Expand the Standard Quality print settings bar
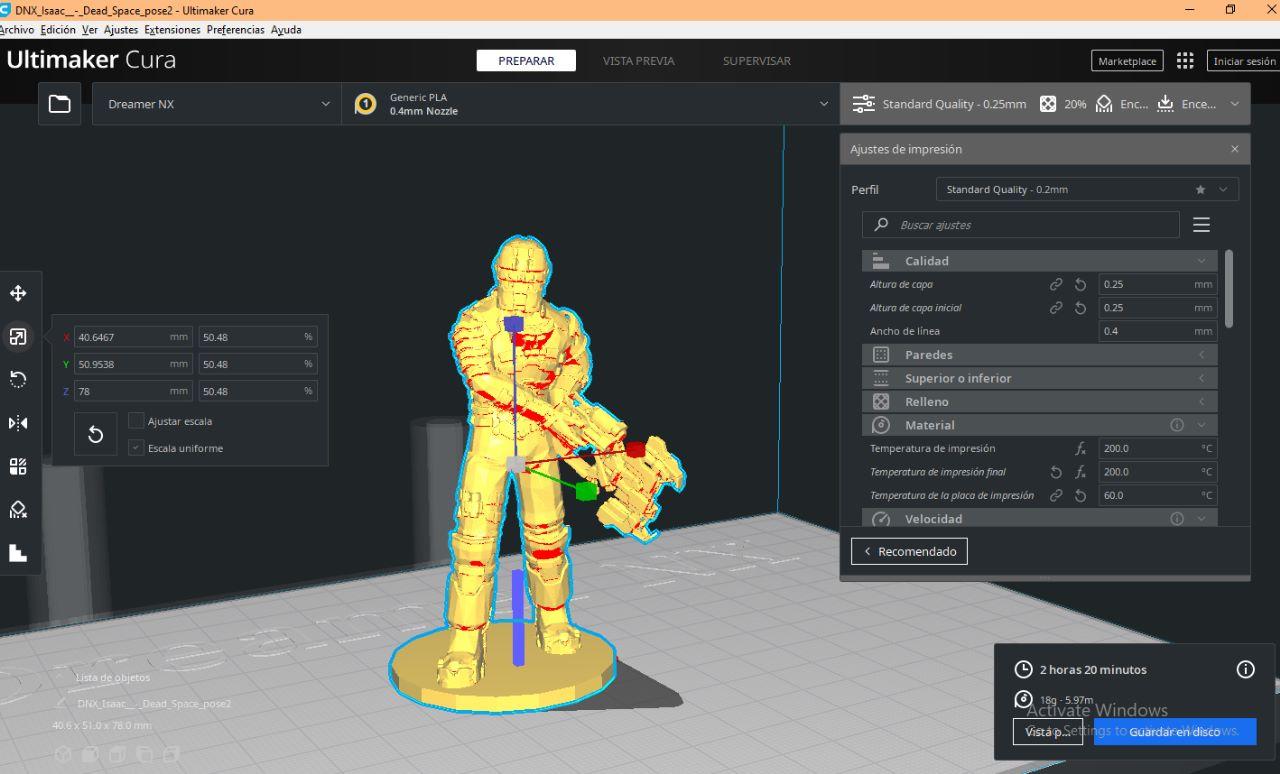The image size is (1280, 774). pyautogui.click(x=1045, y=104)
